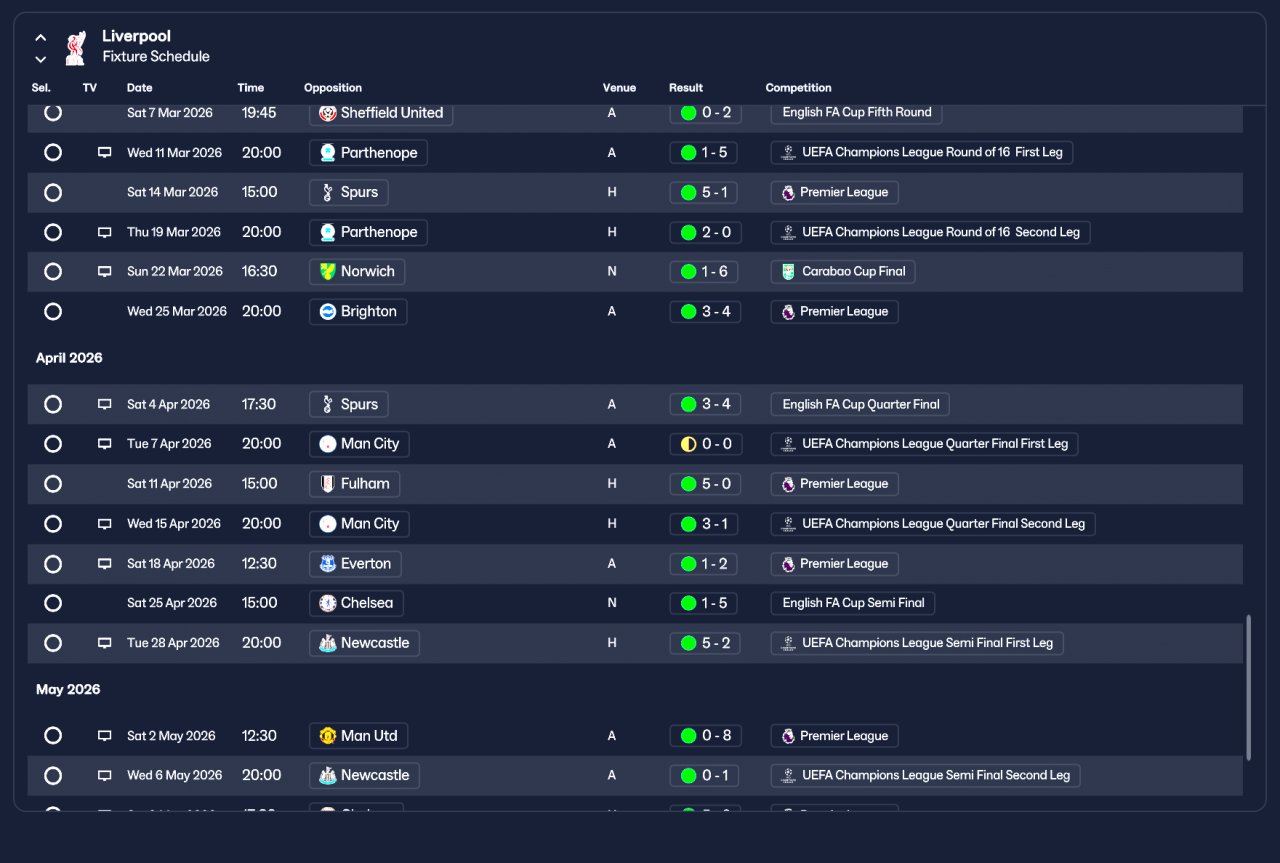Sort by the Competition column header
Image resolution: width=1280 pixels, height=863 pixels.
pos(798,88)
